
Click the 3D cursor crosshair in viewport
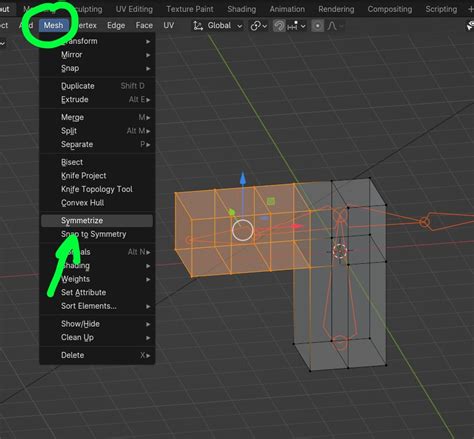coord(340,251)
